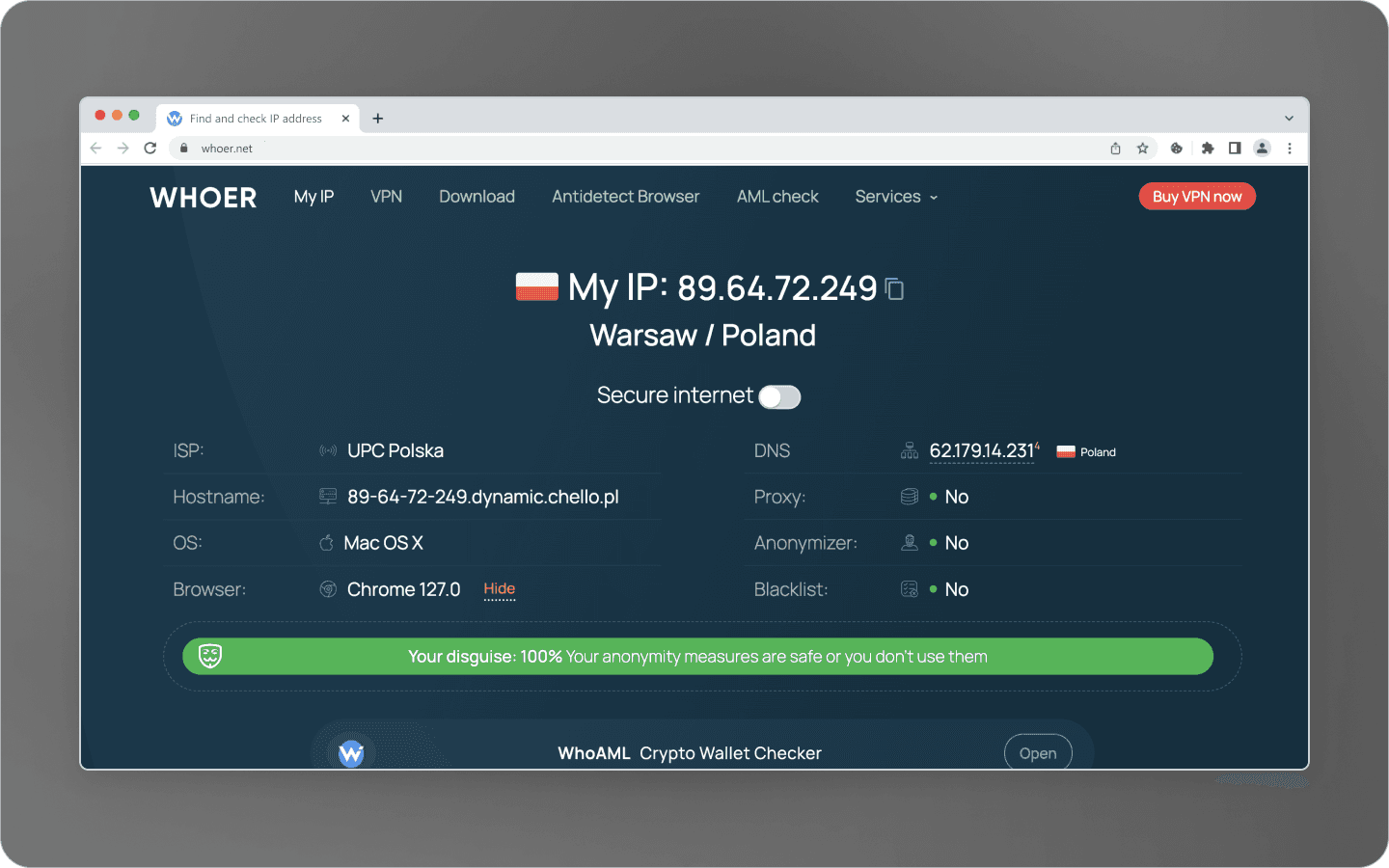Screen dimensions: 1389x868
Task: Click the 'DNS' row label
Action: tap(772, 450)
